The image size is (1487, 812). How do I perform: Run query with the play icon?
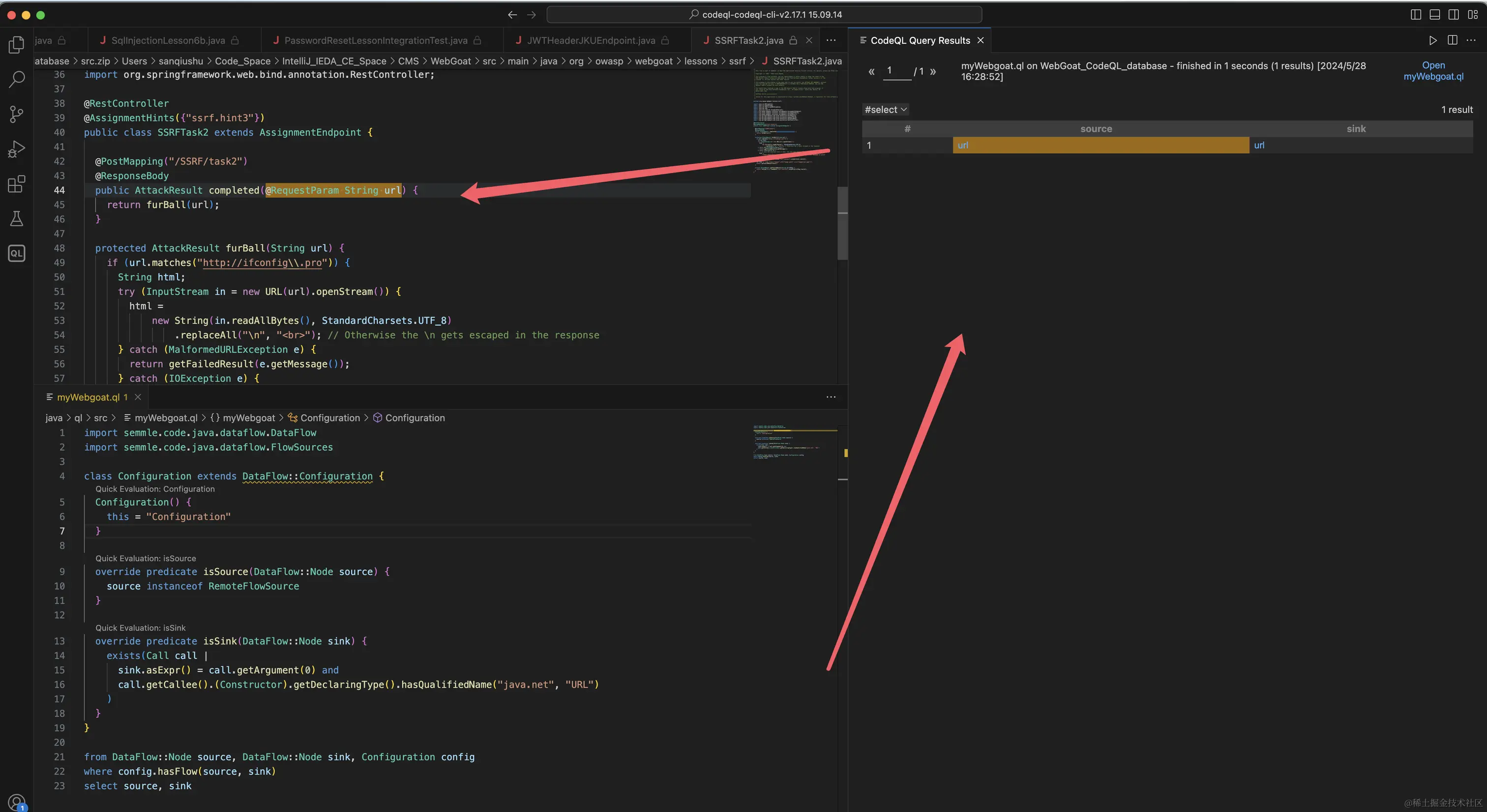[x=1433, y=40]
